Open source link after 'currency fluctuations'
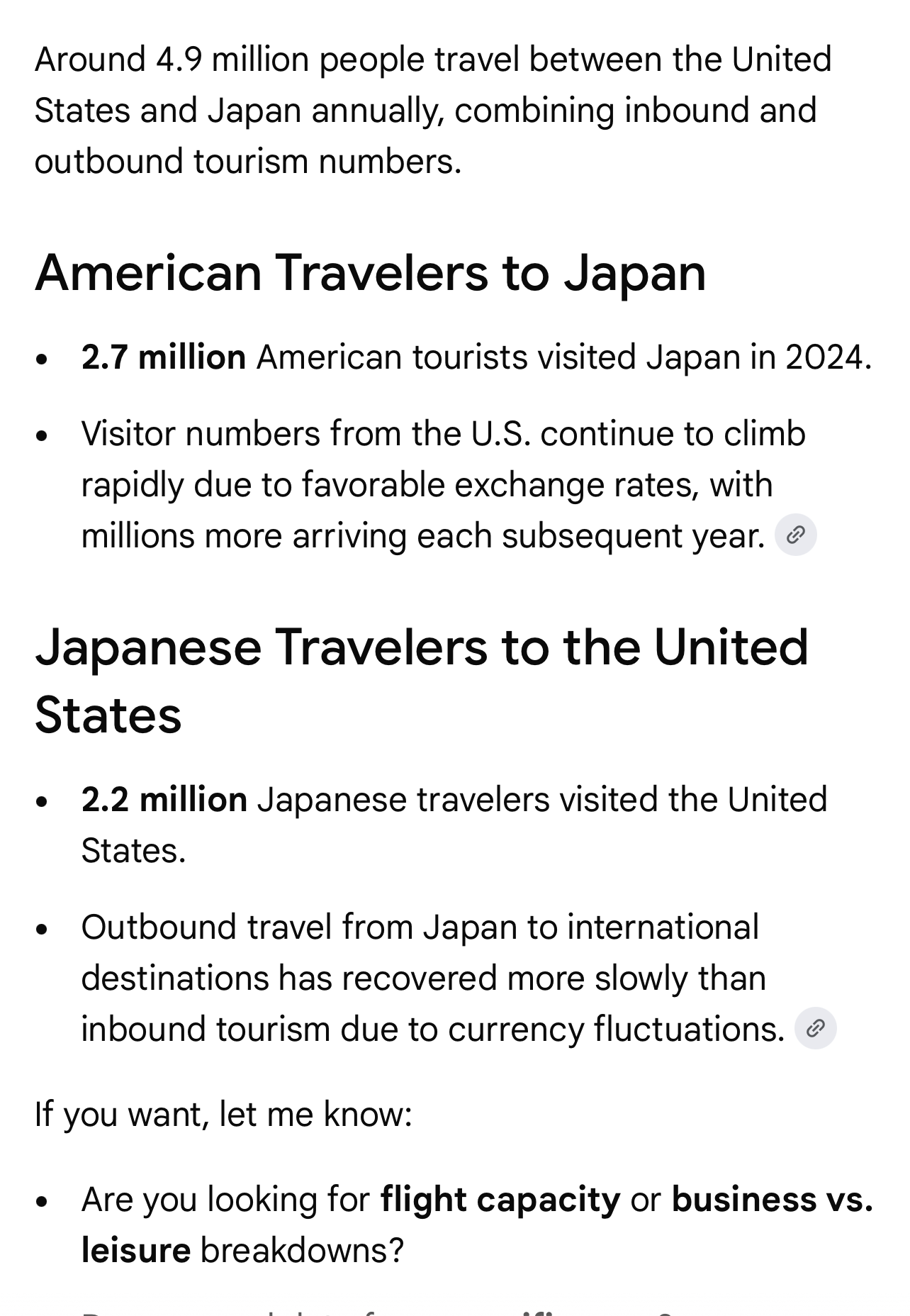Image resolution: width=910 pixels, height=1316 pixels. [x=816, y=1029]
